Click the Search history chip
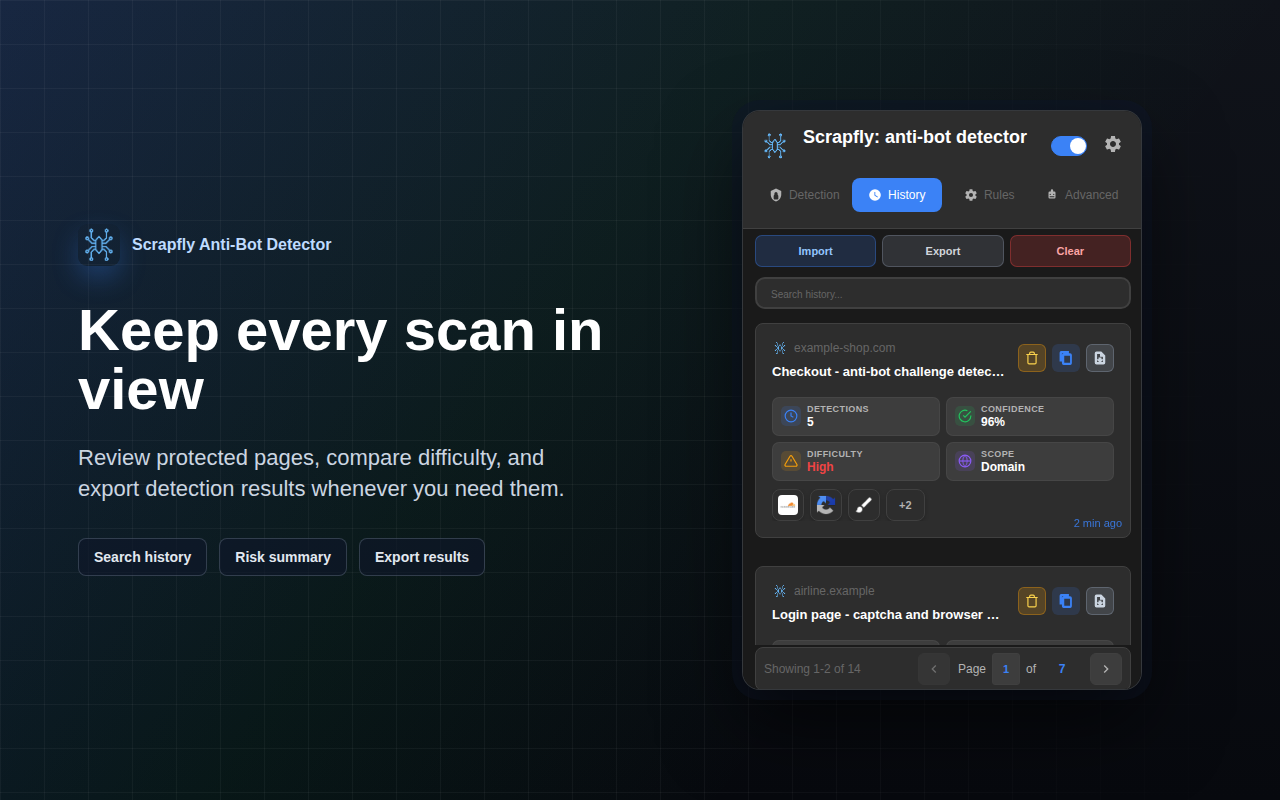 pyautogui.click(x=142, y=557)
